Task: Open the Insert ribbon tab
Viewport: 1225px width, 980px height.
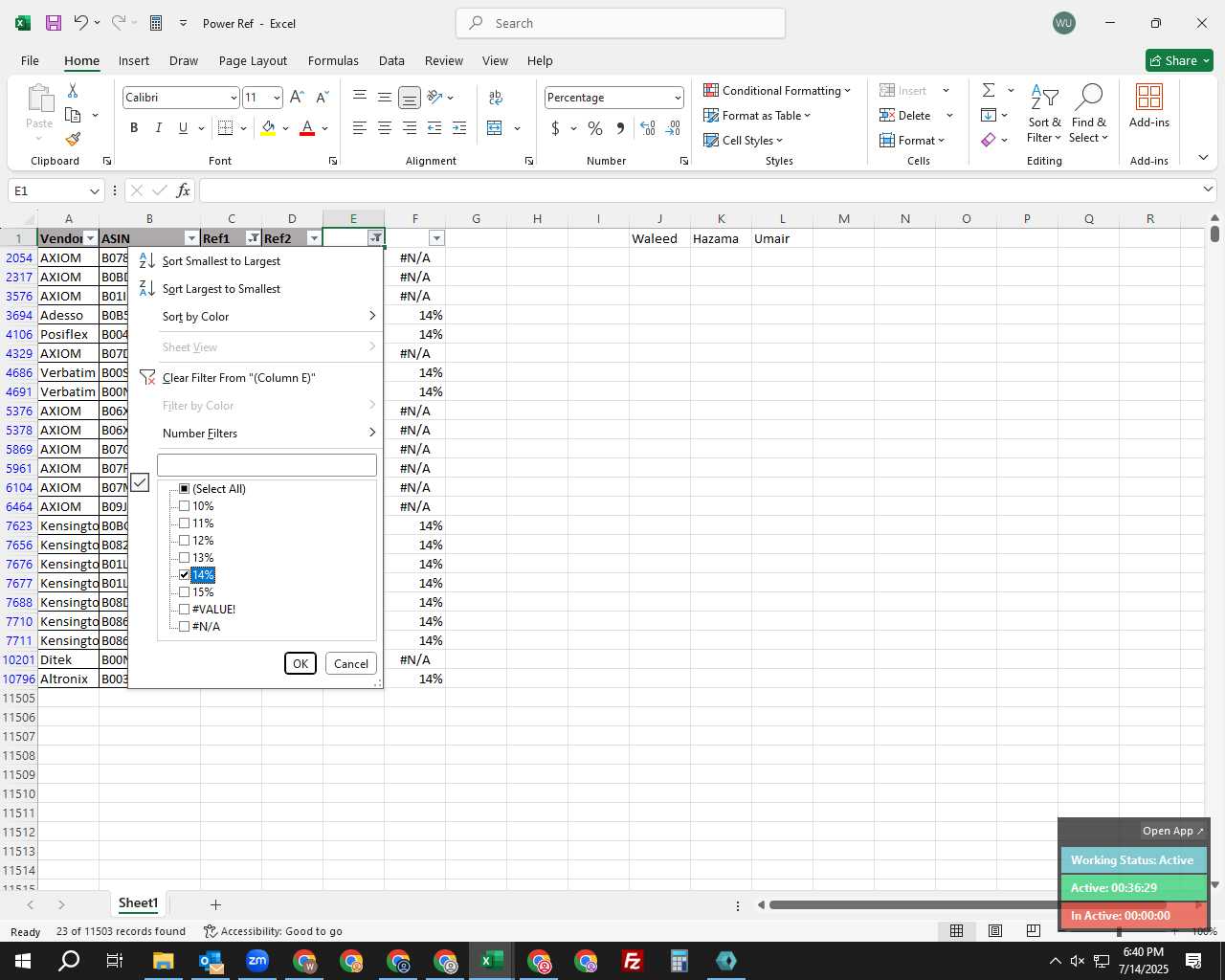Action: (134, 60)
